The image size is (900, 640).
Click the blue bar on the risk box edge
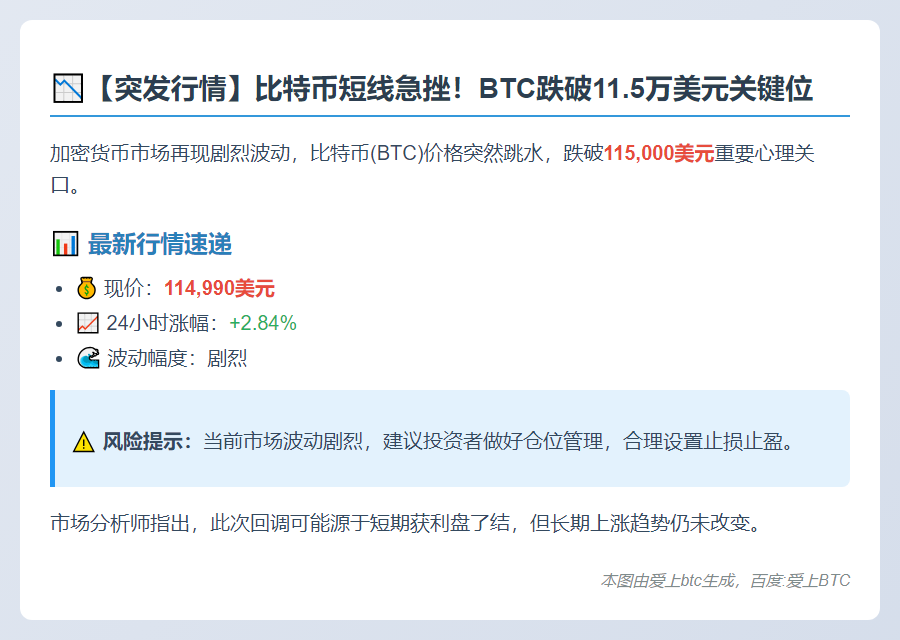50,437
